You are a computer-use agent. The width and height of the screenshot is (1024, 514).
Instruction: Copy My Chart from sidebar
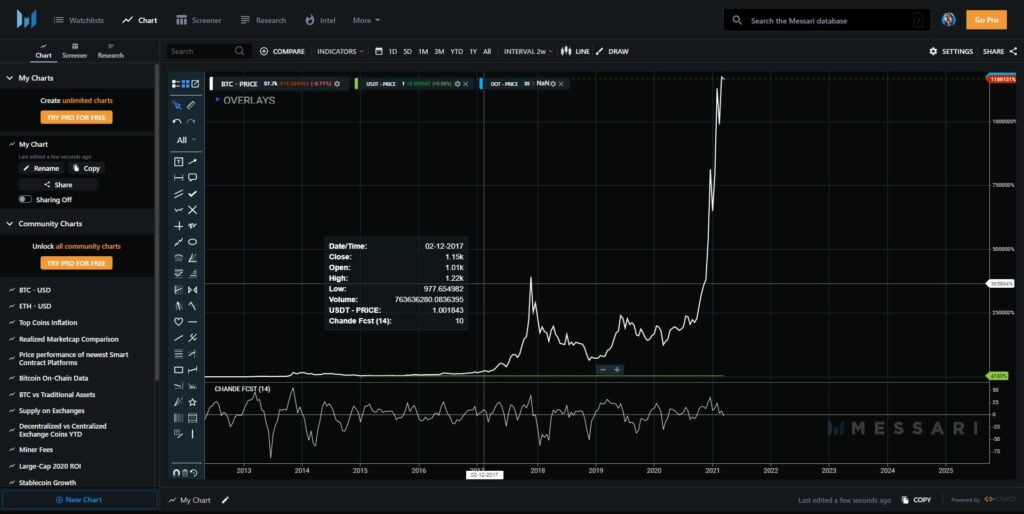pos(86,168)
